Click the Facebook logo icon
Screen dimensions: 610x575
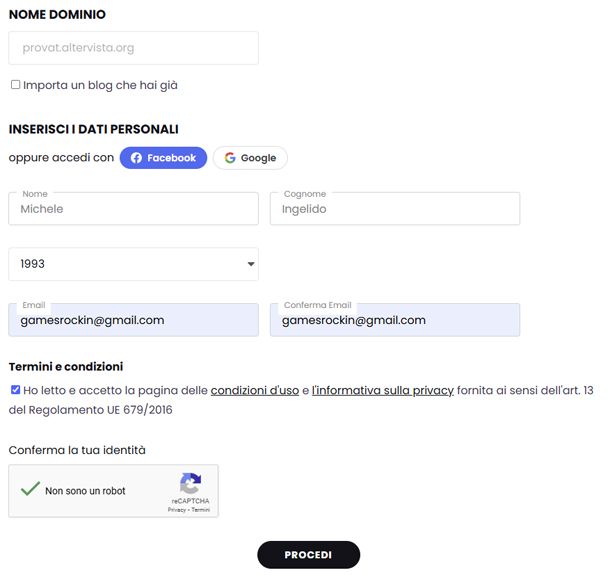pyautogui.click(x=136, y=158)
